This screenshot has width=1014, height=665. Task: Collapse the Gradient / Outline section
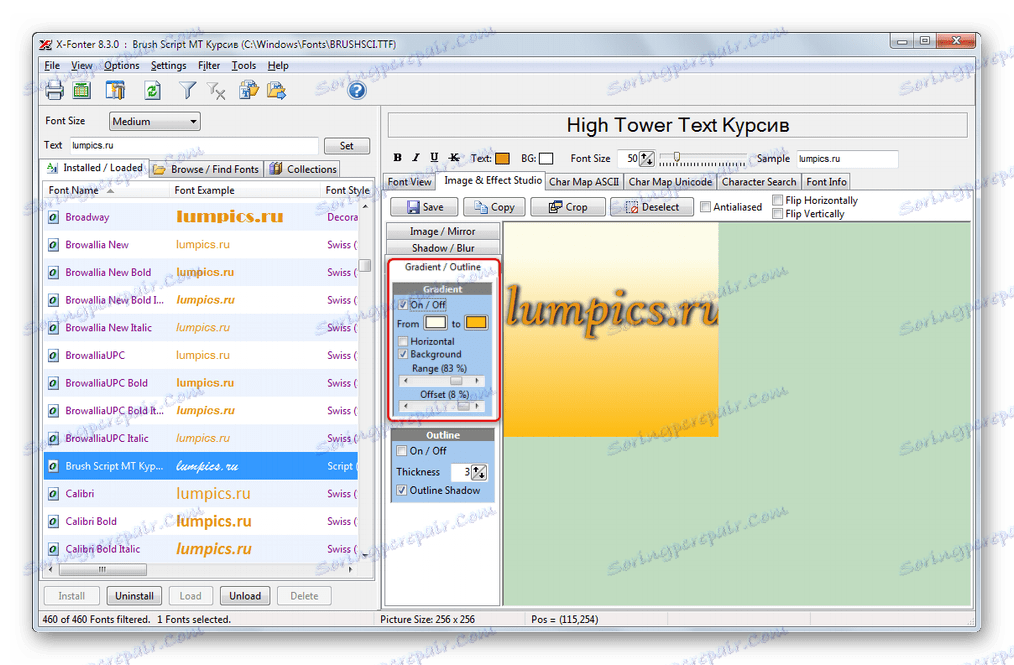(x=442, y=267)
